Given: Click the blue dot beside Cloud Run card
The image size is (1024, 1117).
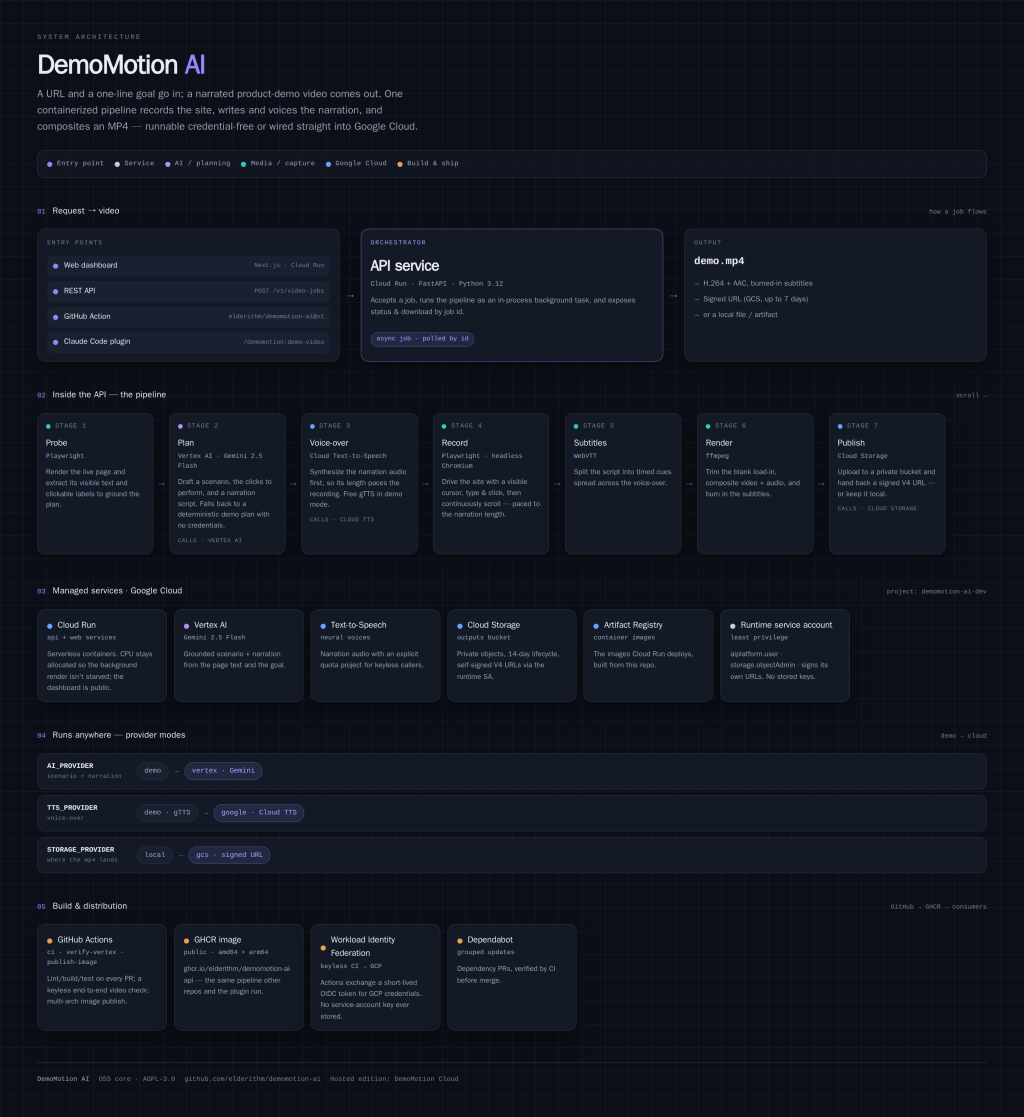Looking at the screenshot, I should pyautogui.click(x=50, y=625).
